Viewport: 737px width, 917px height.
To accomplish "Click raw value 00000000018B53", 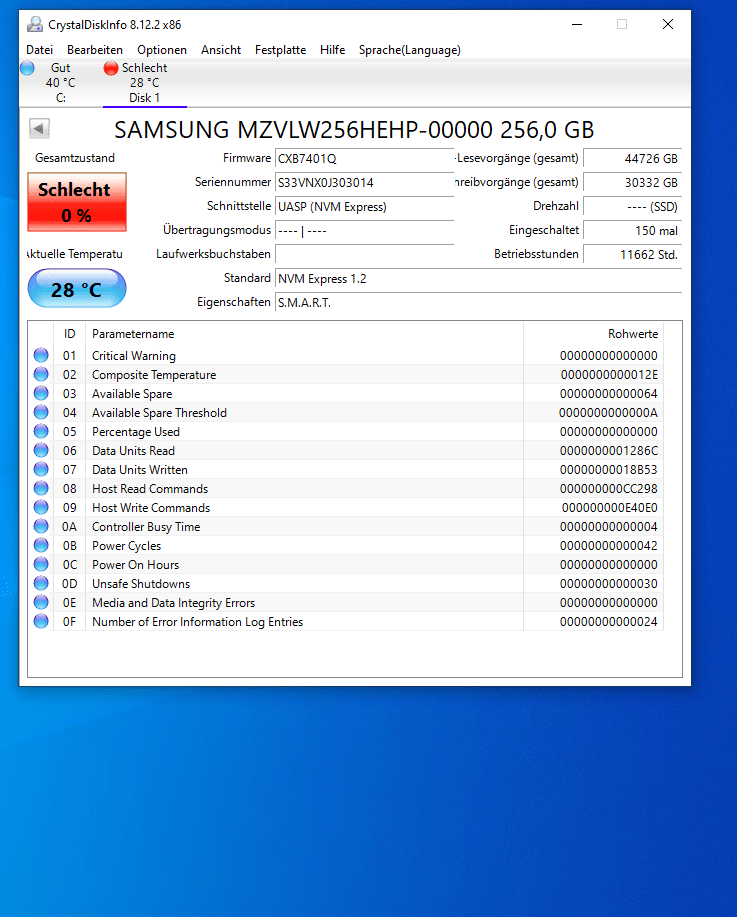I will [x=608, y=470].
